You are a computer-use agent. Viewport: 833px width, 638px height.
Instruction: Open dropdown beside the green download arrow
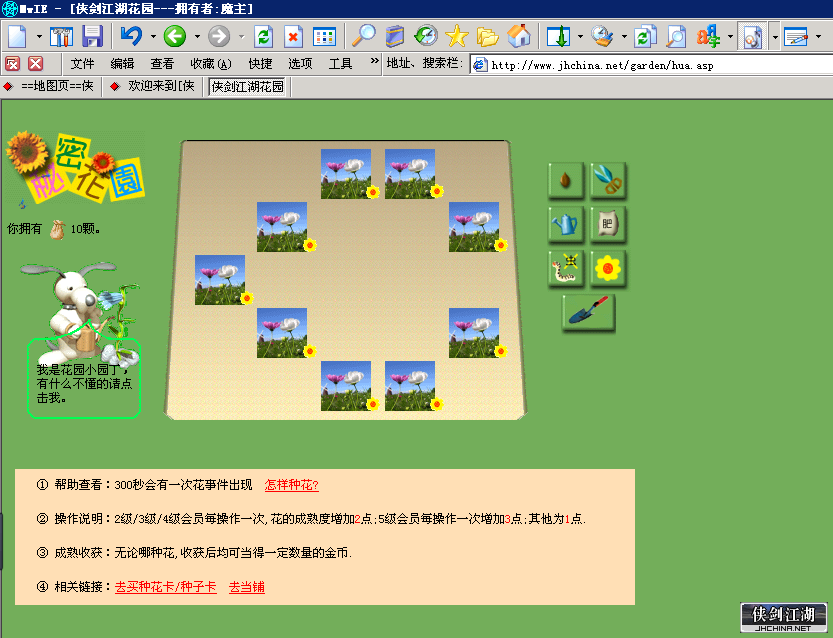580,37
